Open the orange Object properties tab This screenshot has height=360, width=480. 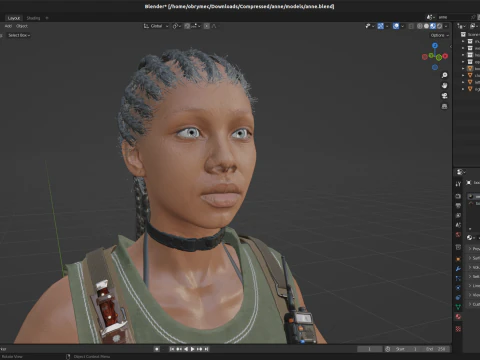tap(458, 259)
